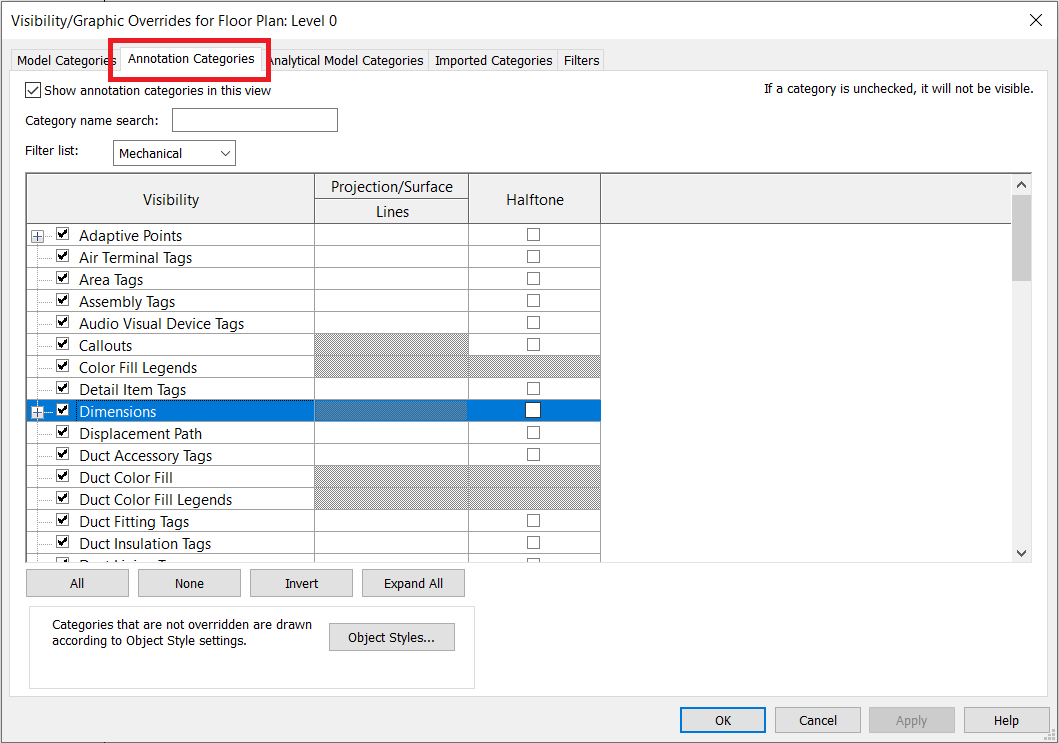
Task: Click the scrollbar down arrow
Action: [x=1021, y=552]
